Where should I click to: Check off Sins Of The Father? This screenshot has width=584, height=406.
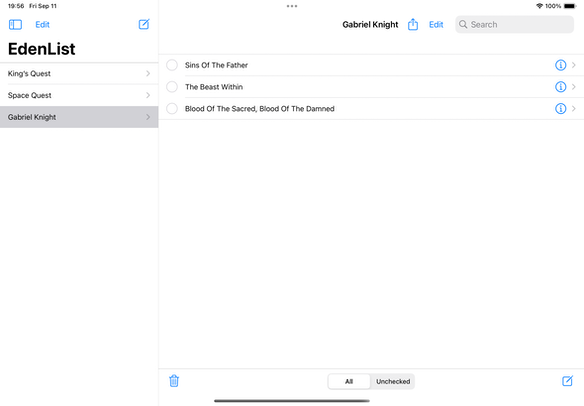point(172,65)
